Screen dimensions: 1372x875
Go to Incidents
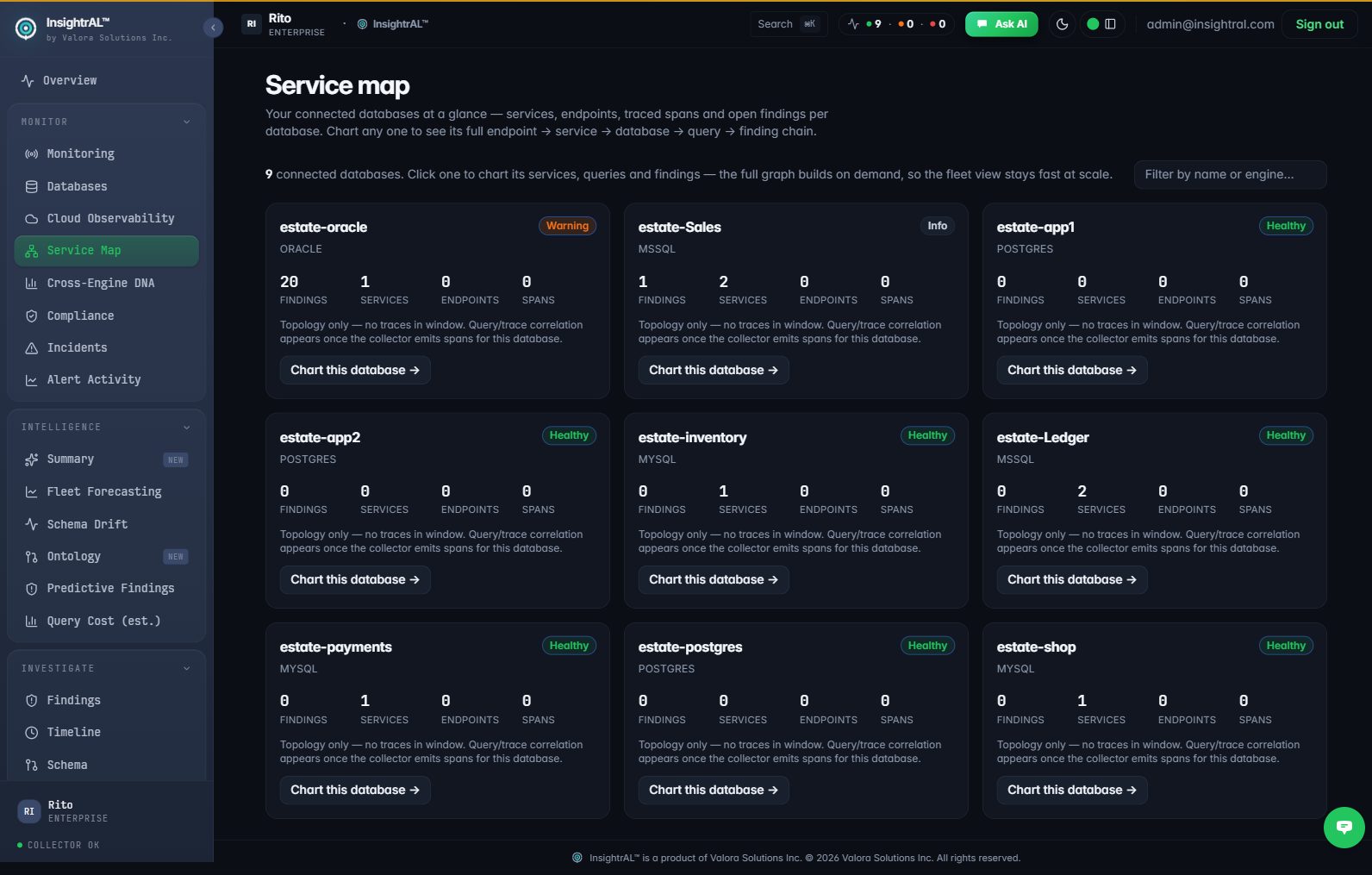(107, 347)
